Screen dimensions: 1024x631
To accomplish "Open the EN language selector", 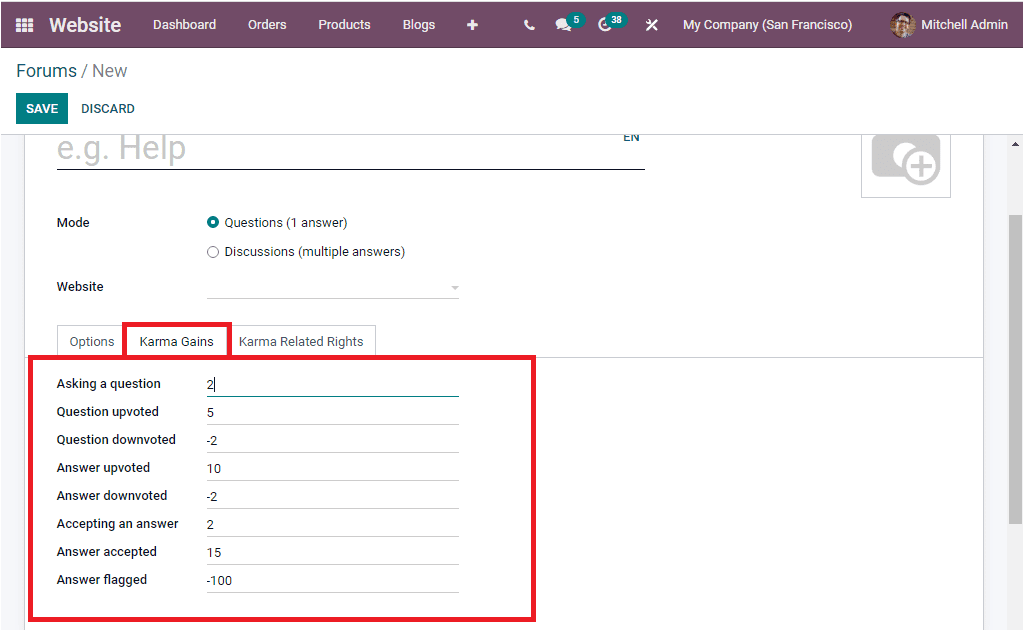I will click(631, 137).
